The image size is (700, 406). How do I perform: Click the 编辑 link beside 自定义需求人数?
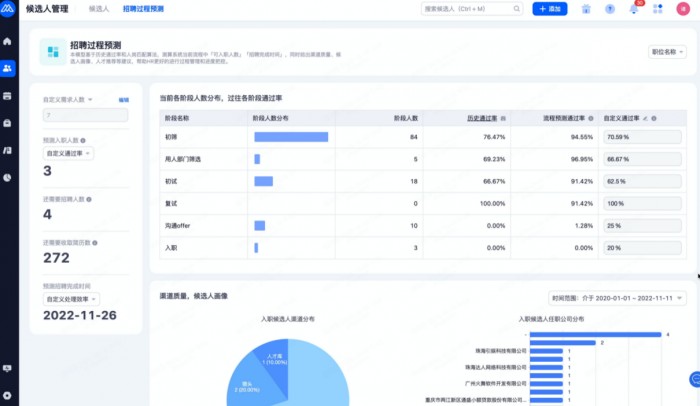124,100
